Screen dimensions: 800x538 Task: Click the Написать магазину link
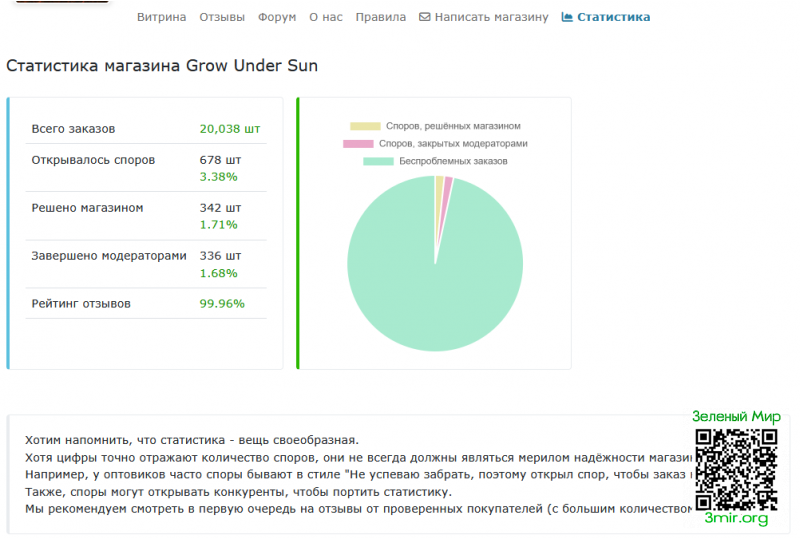coord(491,17)
